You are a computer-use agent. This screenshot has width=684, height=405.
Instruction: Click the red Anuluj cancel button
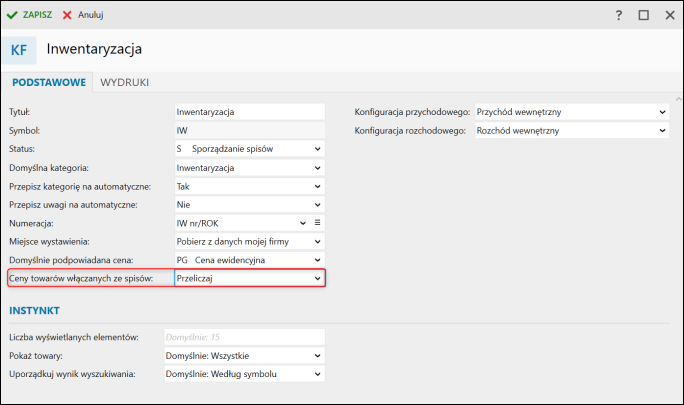click(x=83, y=15)
